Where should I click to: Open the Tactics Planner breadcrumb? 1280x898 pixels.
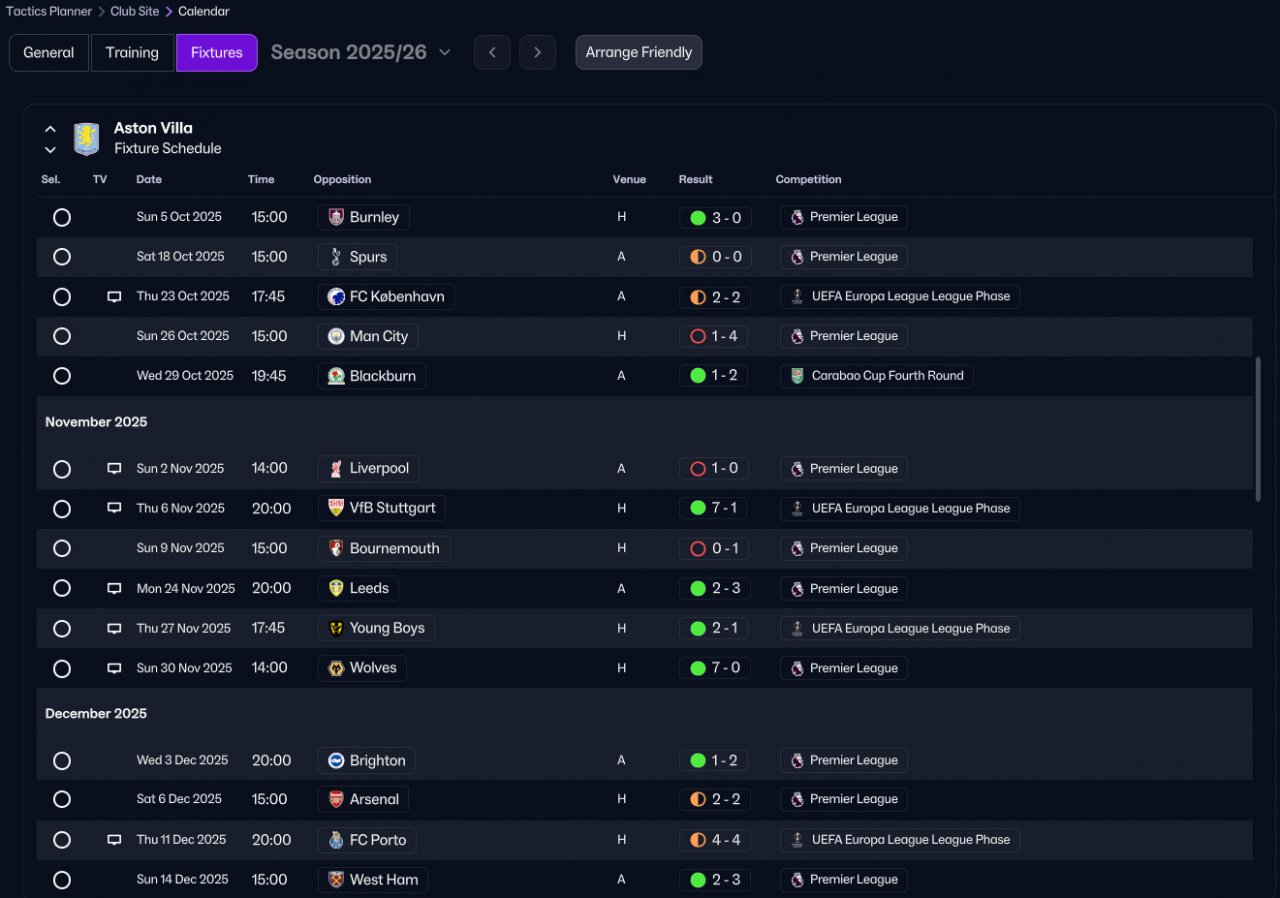[49, 12]
